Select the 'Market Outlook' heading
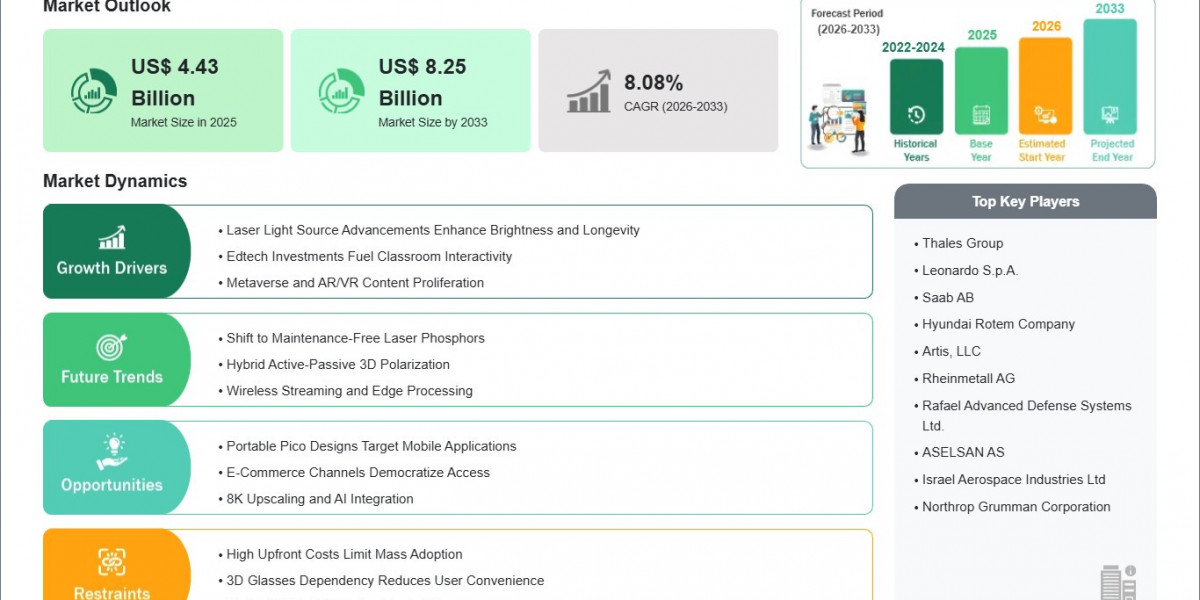 pos(107,6)
